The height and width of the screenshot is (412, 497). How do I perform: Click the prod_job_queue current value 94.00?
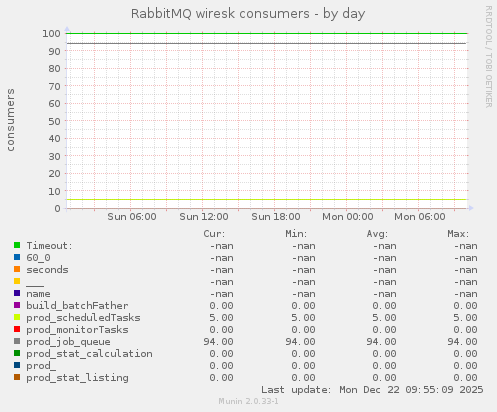[x=218, y=342]
